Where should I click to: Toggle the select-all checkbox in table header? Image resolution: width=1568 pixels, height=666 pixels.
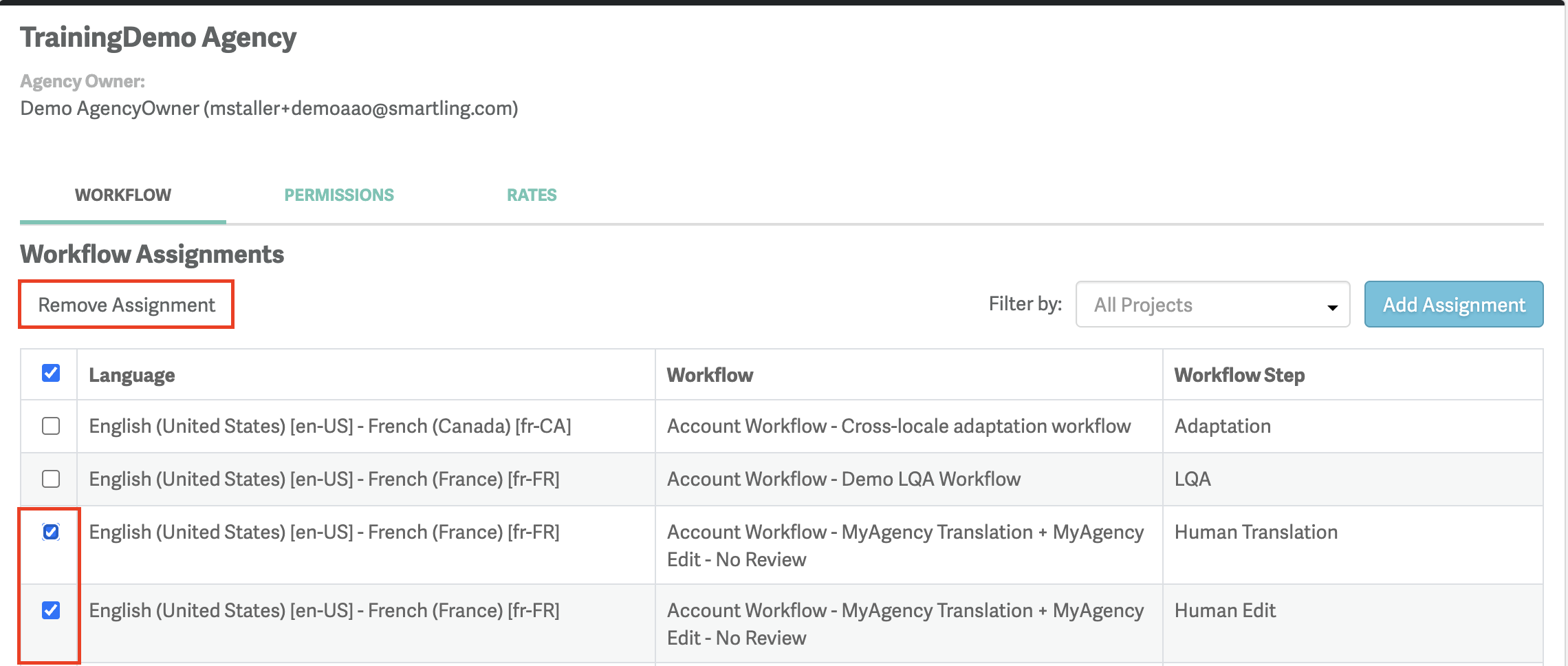click(51, 373)
